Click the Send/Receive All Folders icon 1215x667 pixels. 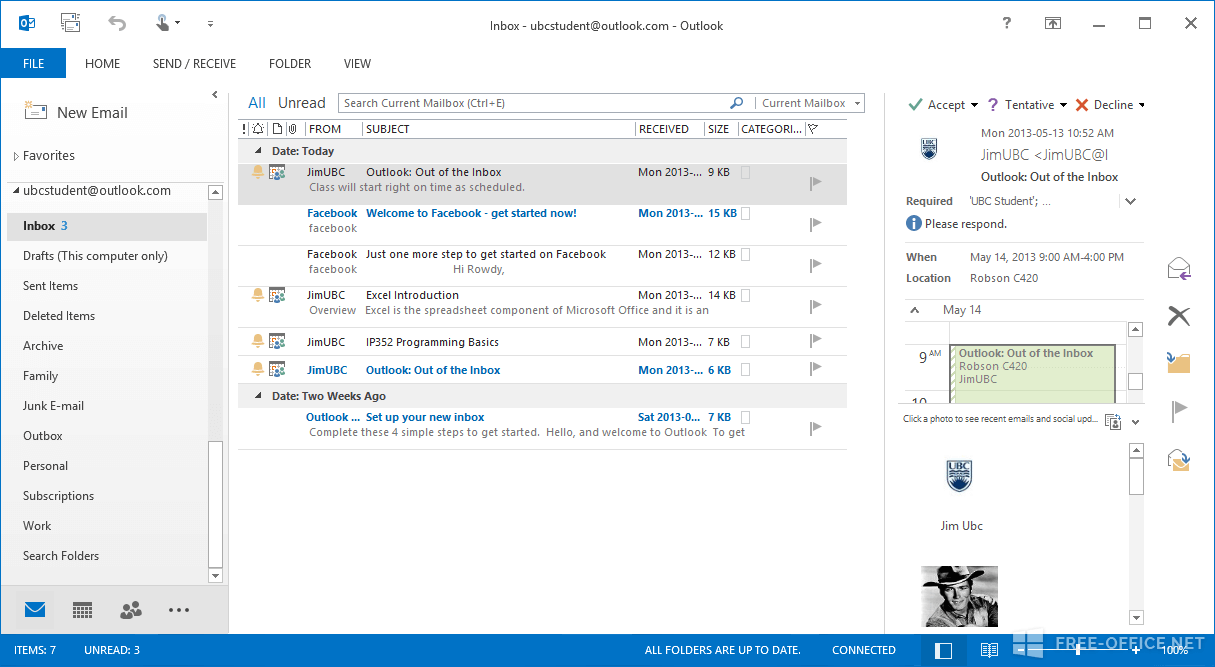(x=71, y=23)
